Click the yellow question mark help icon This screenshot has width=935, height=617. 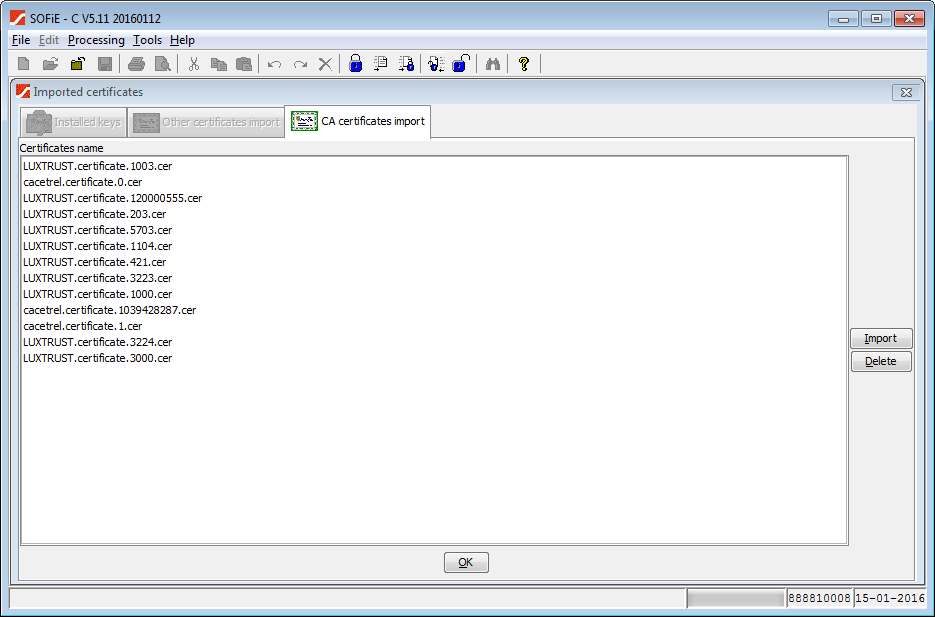click(x=523, y=64)
